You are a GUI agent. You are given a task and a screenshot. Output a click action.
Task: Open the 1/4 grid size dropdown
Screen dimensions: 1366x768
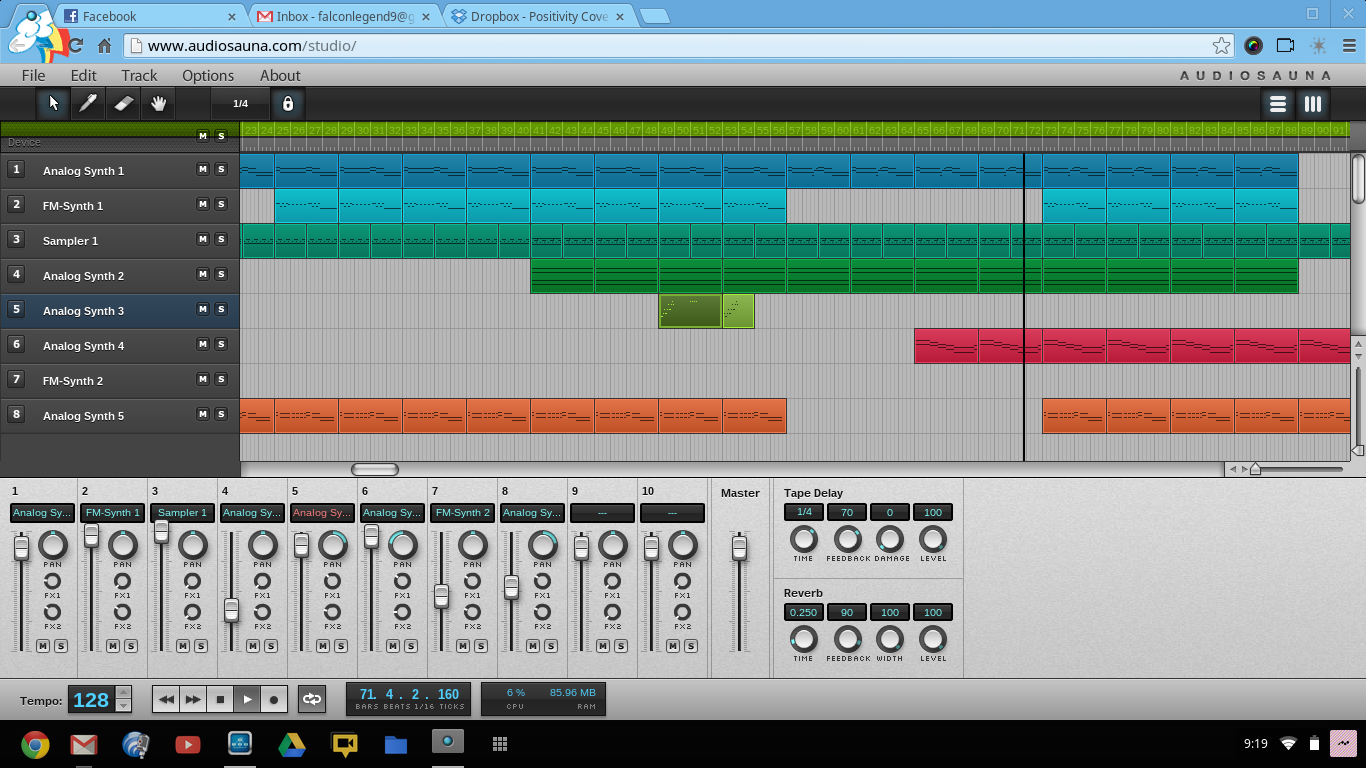tap(240, 103)
